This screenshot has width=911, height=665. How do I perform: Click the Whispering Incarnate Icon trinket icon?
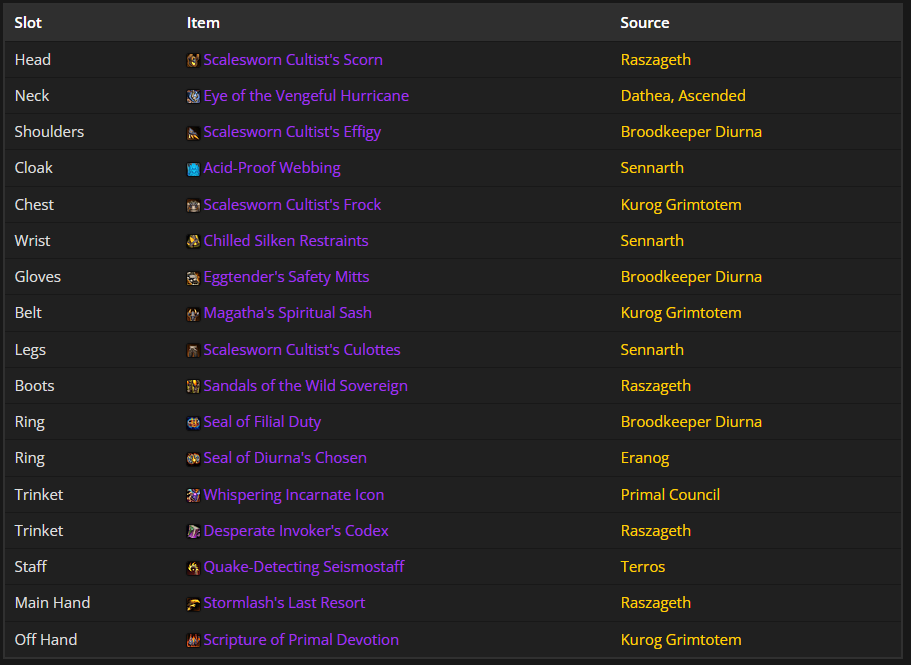(x=193, y=496)
